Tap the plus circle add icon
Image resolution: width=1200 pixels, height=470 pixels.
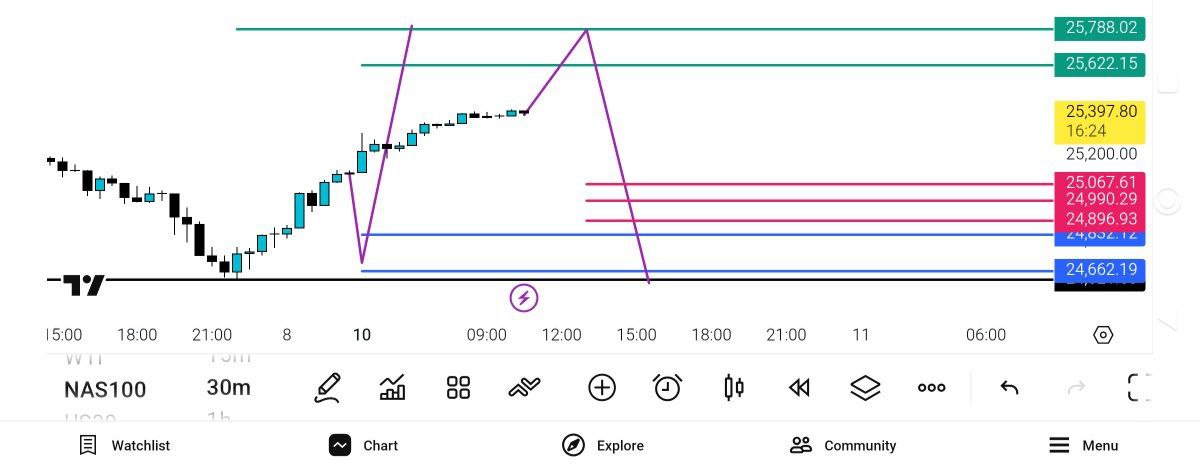(x=602, y=387)
